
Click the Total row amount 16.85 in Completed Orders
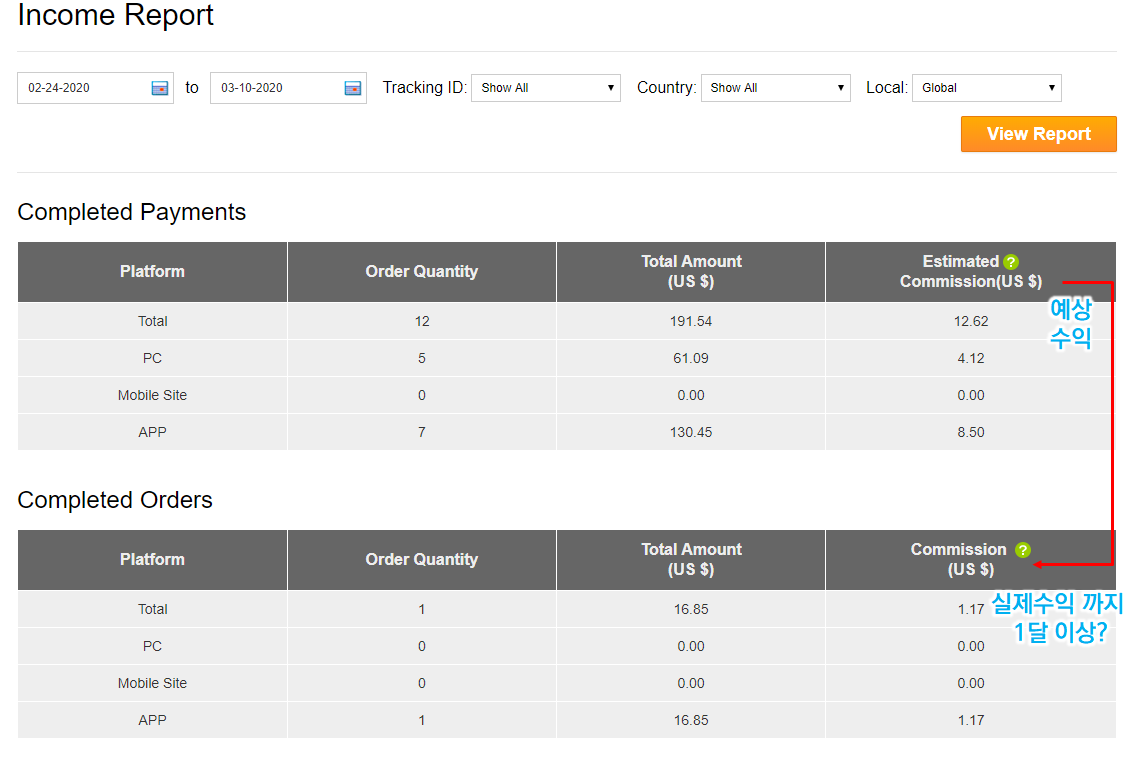(691, 609)
